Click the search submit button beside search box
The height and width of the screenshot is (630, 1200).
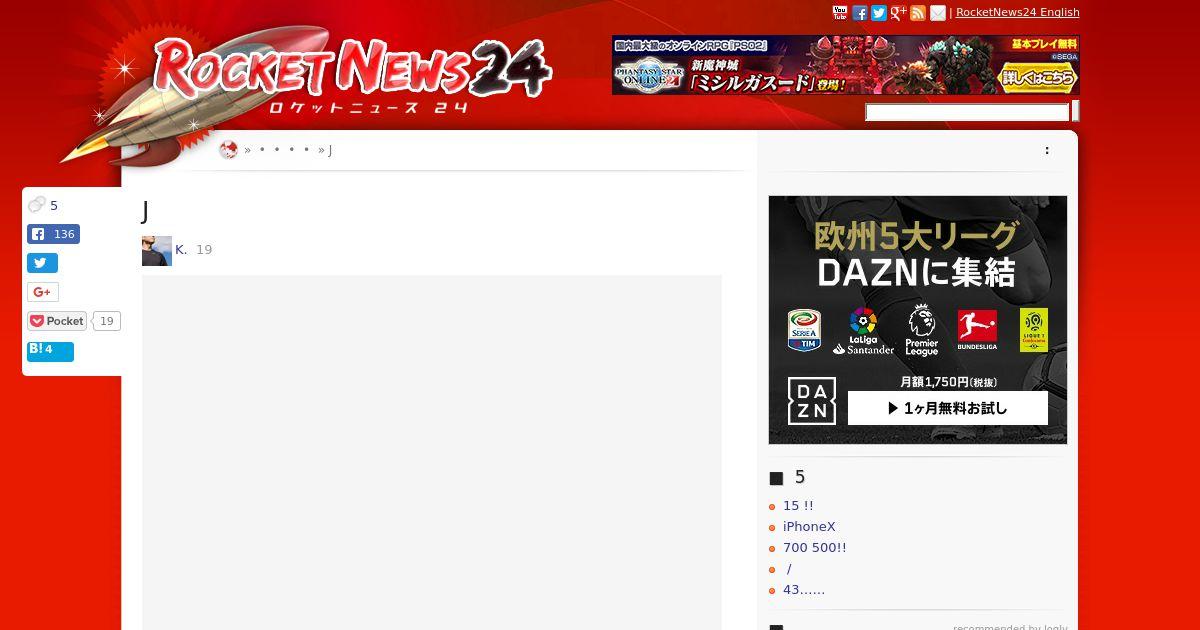[x=1075, y=111]
